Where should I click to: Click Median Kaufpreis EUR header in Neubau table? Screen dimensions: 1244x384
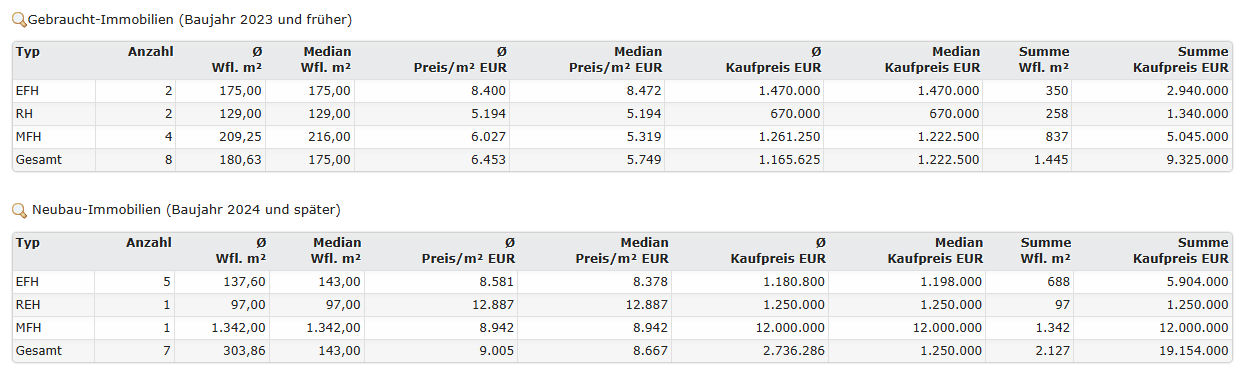934,251
